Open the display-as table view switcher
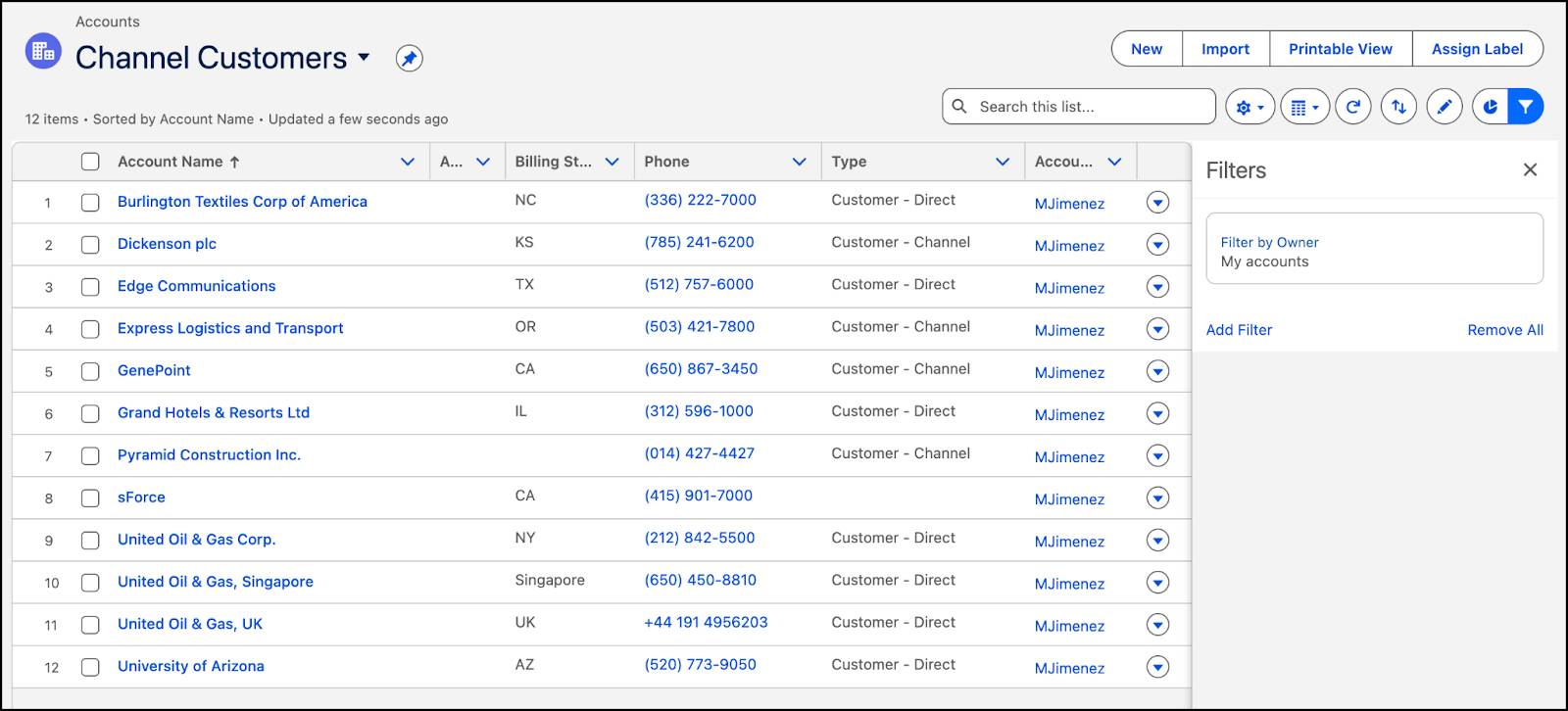 pos(1304,107)
